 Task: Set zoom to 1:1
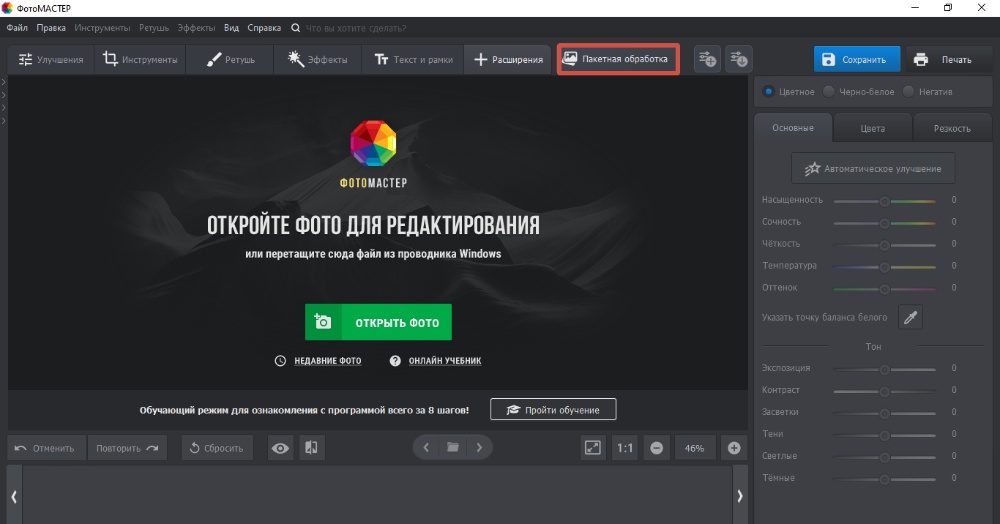[x=625, y=448]
